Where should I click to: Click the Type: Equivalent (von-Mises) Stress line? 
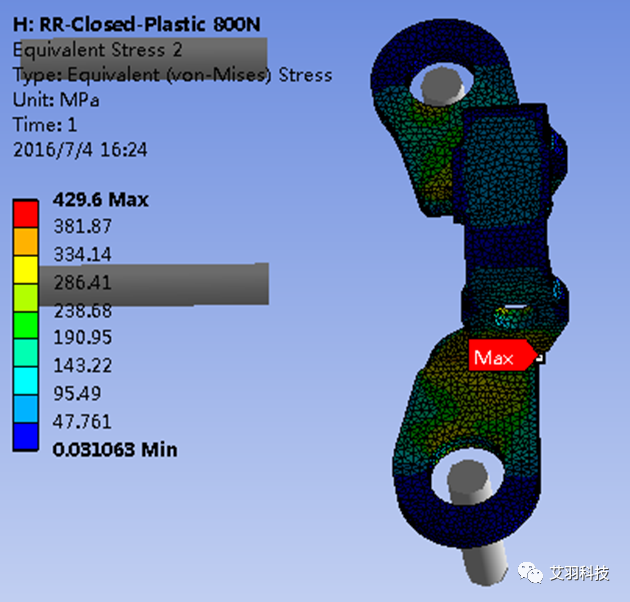coord(172,75)
